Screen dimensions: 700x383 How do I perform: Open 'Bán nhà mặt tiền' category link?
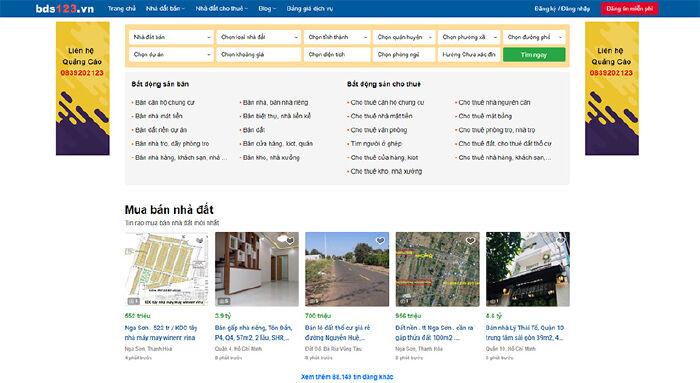[158, 116]
